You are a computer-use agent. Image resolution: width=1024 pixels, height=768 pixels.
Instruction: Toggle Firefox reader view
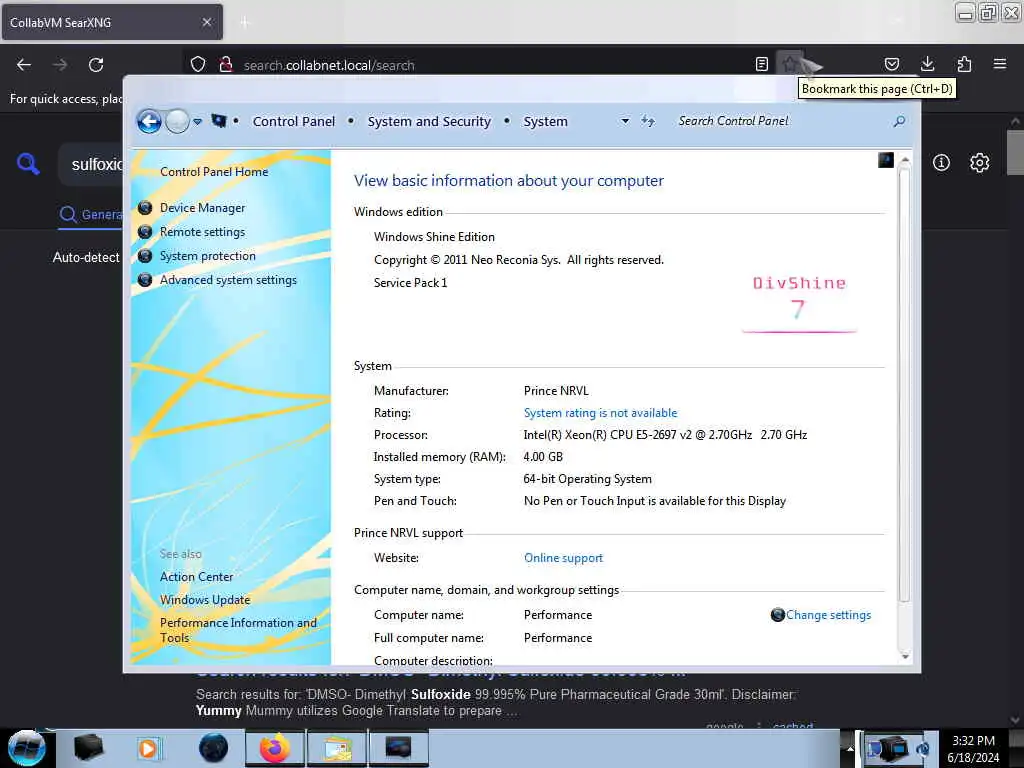tap(761, 64)
